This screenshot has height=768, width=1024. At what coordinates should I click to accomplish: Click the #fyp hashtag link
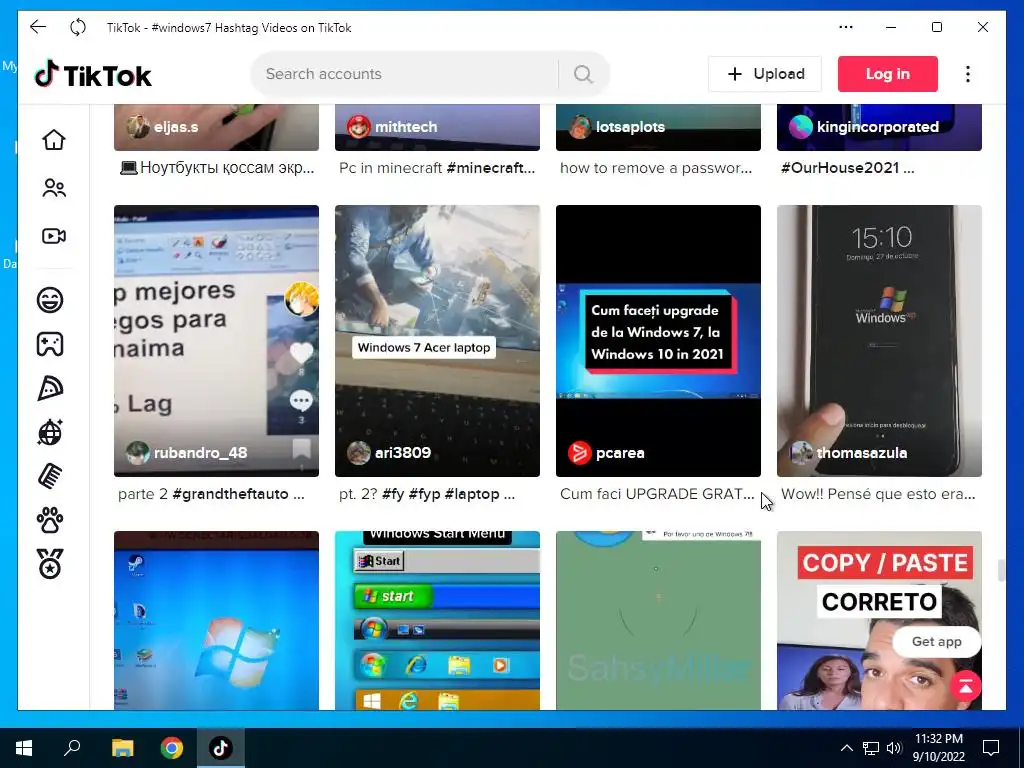(424, 494)
